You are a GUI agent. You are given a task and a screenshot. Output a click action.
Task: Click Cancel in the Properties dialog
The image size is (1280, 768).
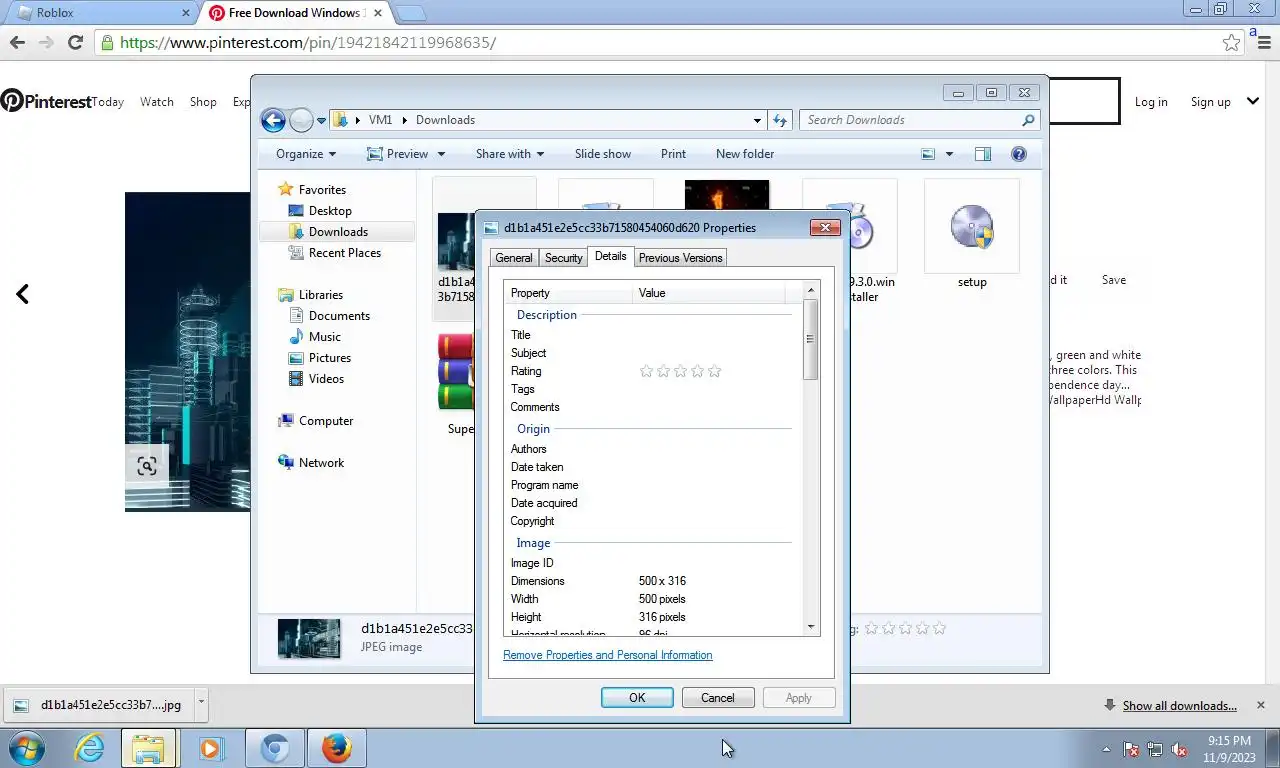[x=717, y=698]
